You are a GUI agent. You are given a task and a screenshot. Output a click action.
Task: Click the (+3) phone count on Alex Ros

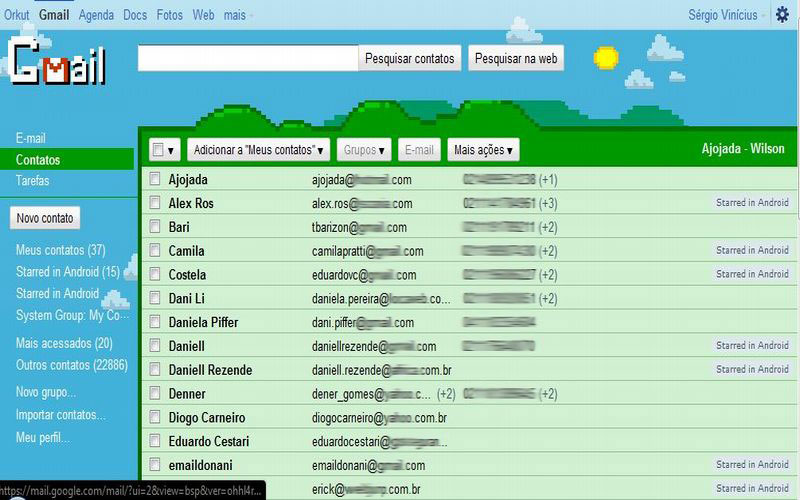pos(548,204)
